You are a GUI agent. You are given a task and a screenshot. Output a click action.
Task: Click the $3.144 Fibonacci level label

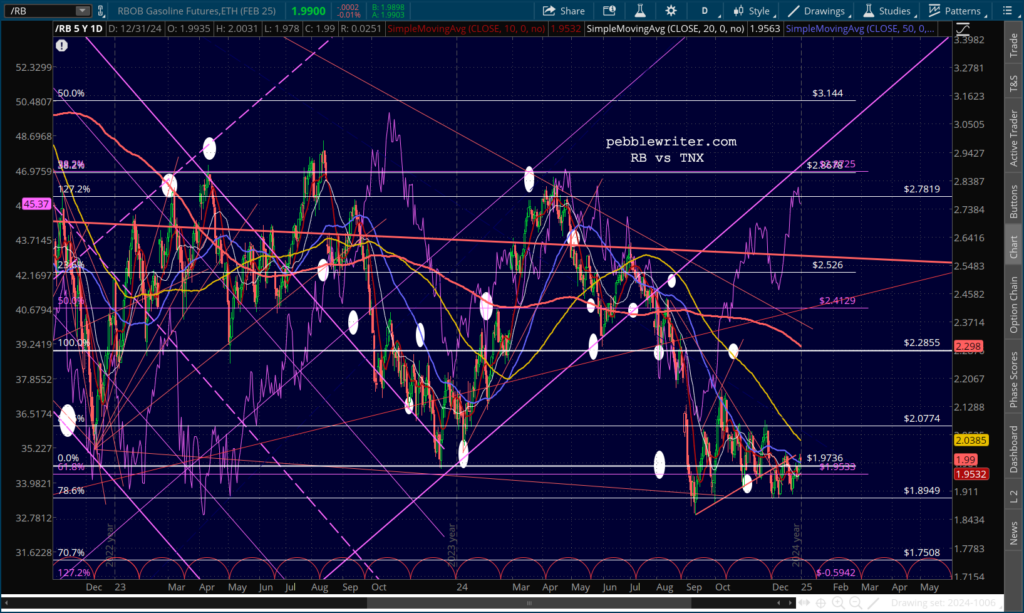(827, 93)
